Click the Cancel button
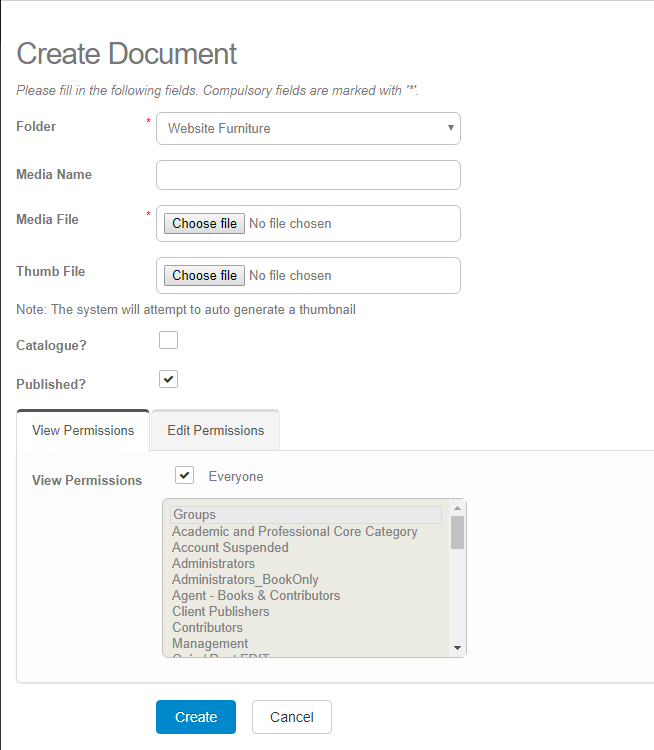The image size is (654, 750). [291, 717]
